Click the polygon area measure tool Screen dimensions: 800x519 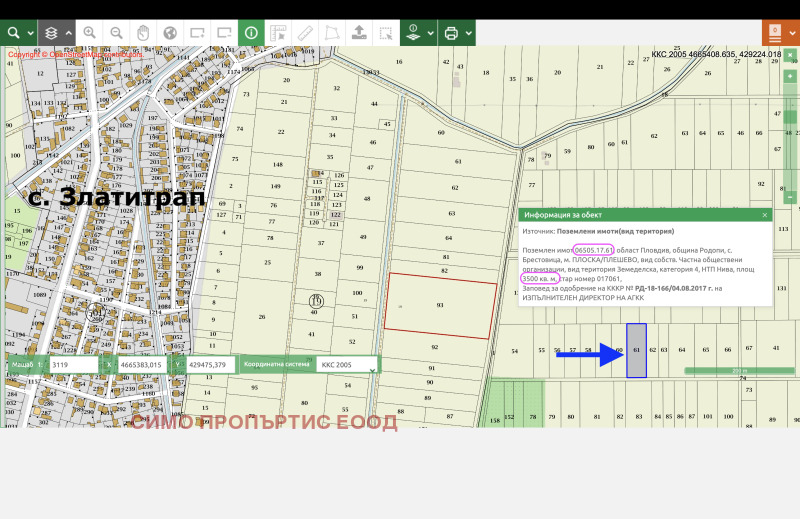331,33
